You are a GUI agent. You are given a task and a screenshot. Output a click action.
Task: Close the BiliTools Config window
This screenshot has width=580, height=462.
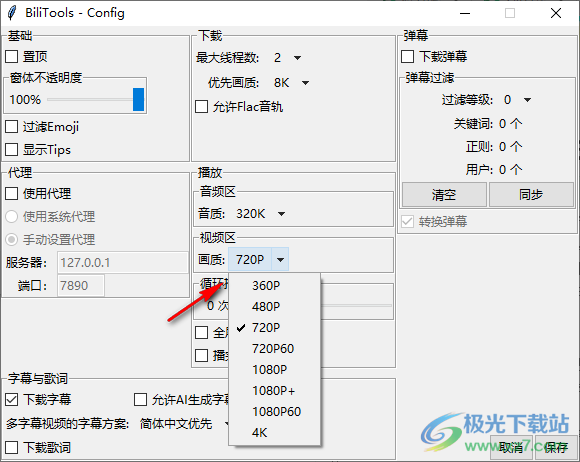(x=556, y=13)
